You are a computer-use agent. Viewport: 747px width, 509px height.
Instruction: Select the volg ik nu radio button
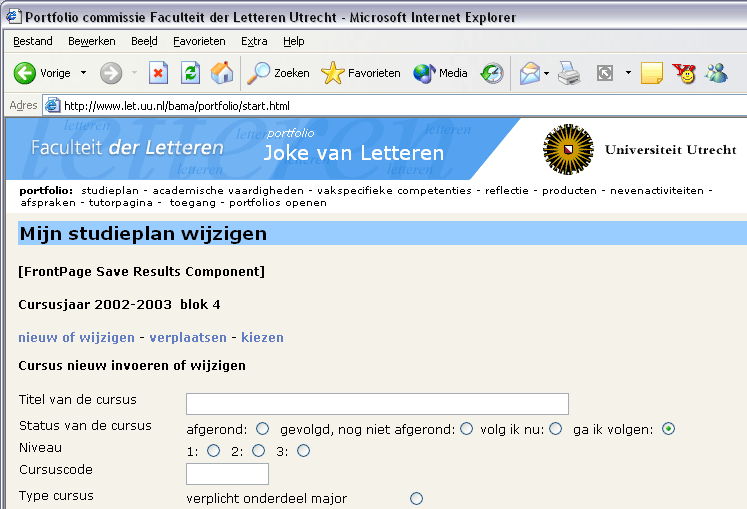tap(555, 429)
